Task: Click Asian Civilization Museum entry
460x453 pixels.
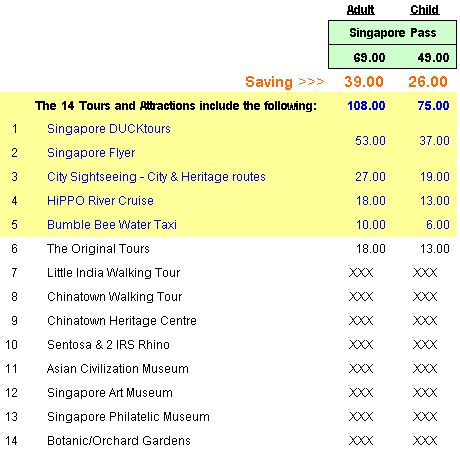Action: tap(118, 369)
